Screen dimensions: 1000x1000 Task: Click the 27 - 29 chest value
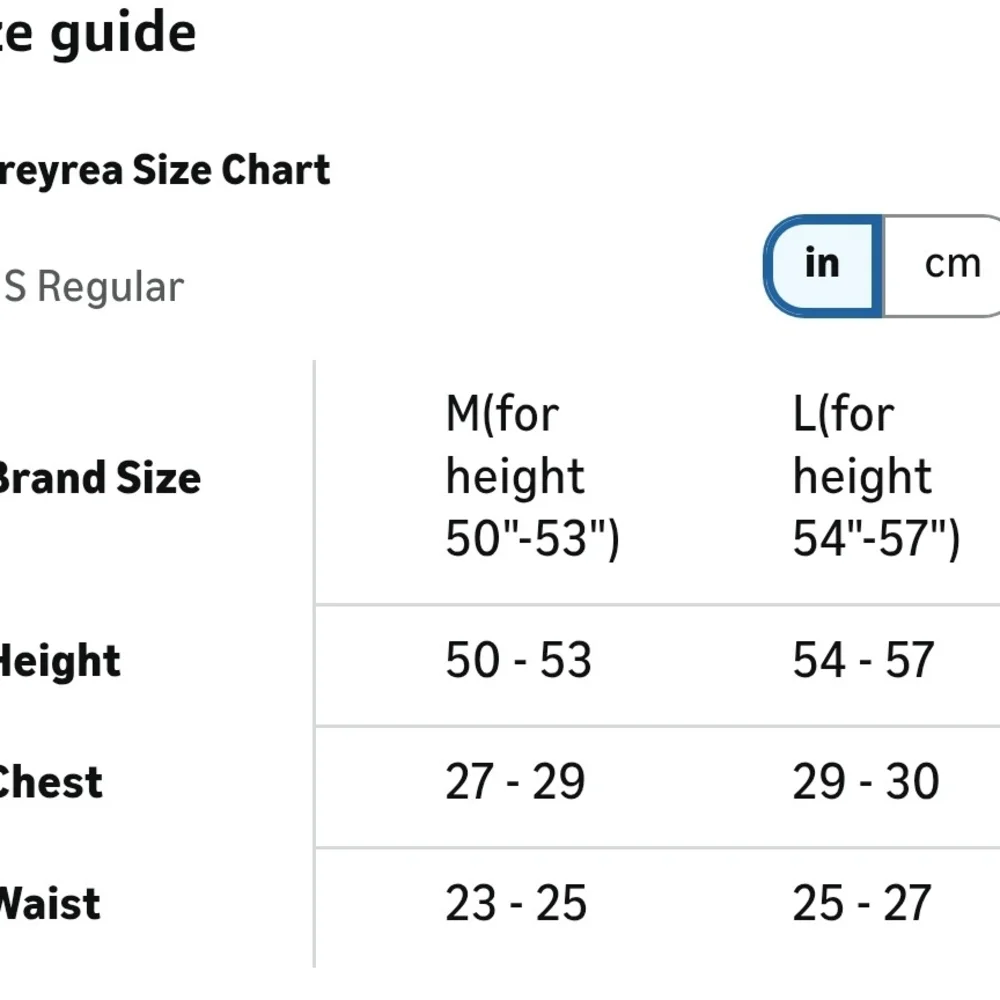click(x=515, y=781)
